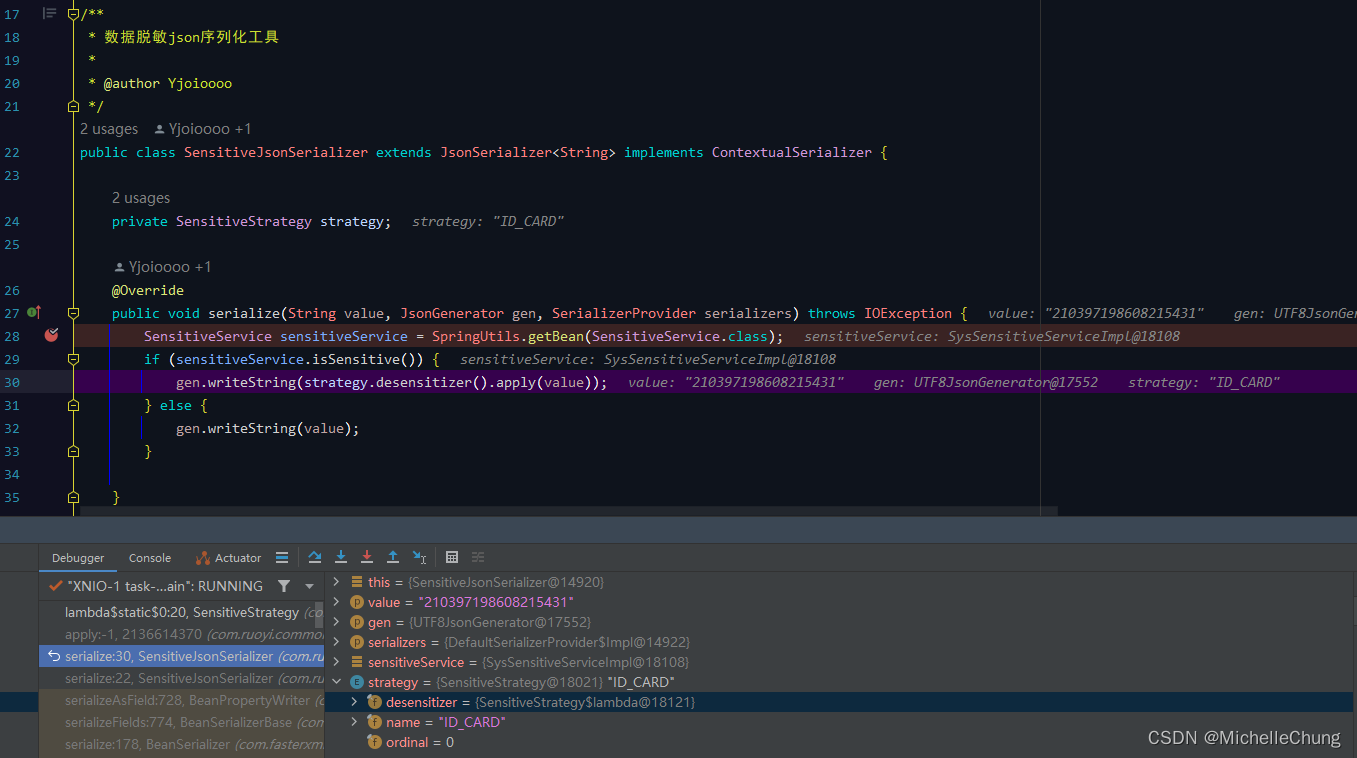Collapse the Javadoc comment fold at line 17
This screenshot has height=758, width=1357.
[73, 14]
